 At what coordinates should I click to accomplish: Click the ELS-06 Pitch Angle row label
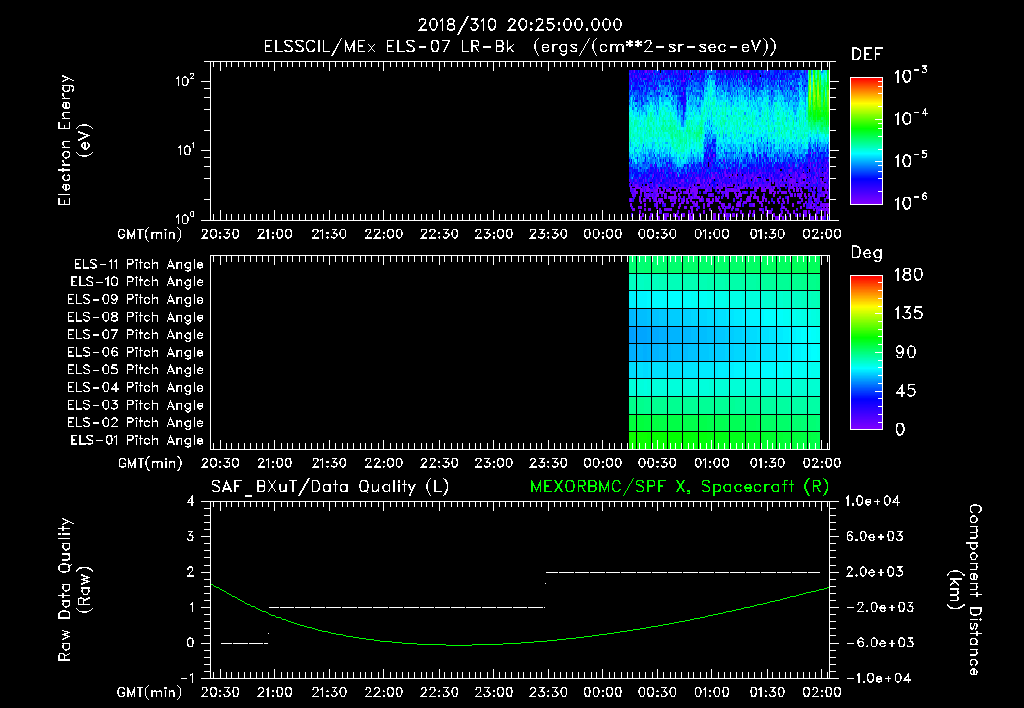coord(135,353)
